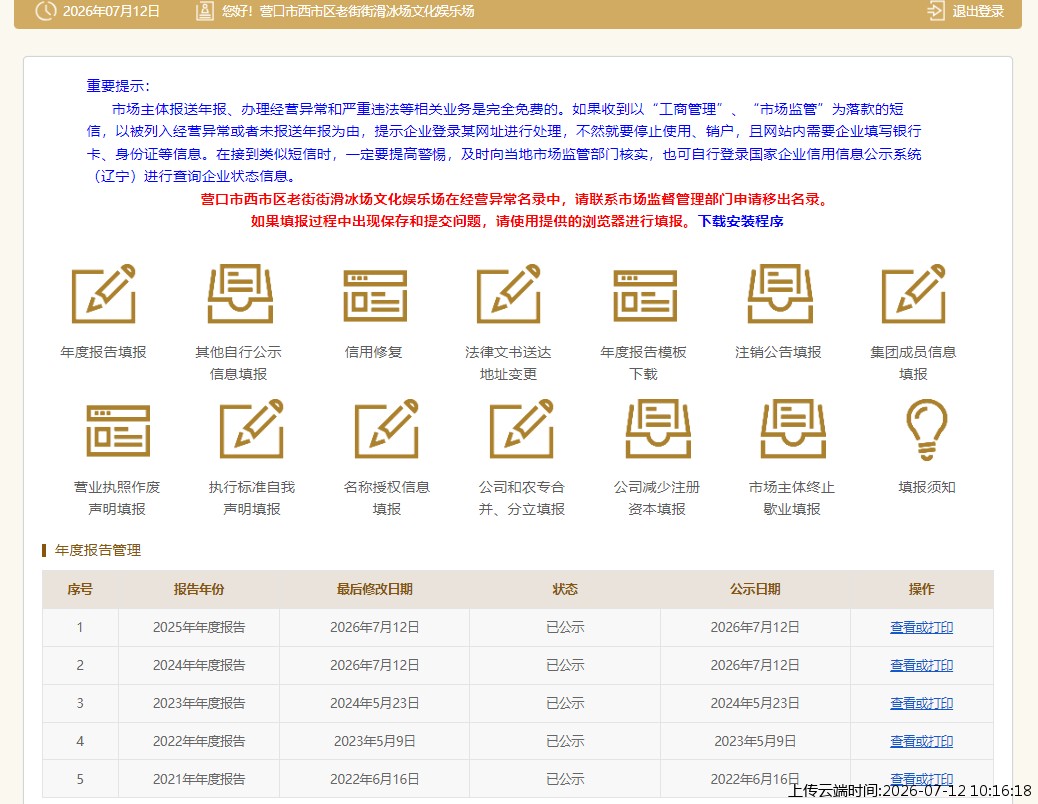Click the 最后修改日期 column header
The height and width of the screenshot is (804, 1038).
tap(375, 589)
